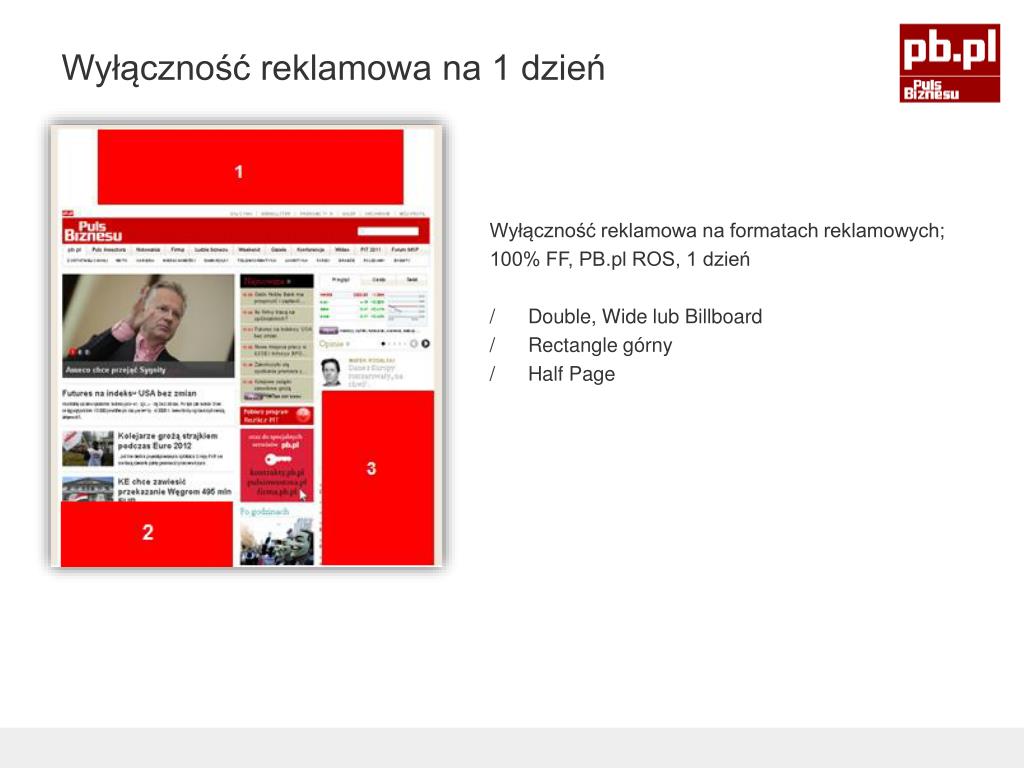Open the Firma menu item
Viewport: 1024px width, 768px height.
coord(178,250)
